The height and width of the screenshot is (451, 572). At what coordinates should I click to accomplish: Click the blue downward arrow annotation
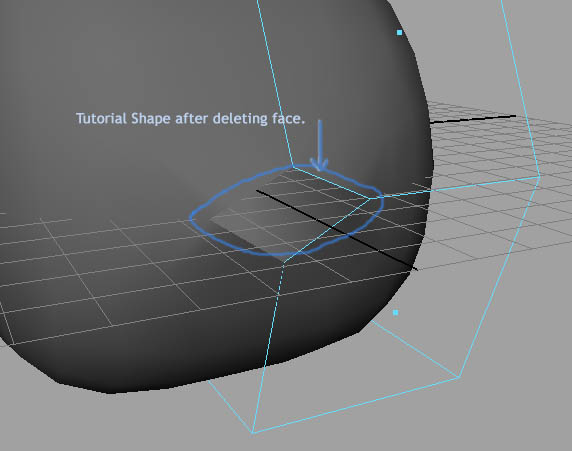(320, 145)
